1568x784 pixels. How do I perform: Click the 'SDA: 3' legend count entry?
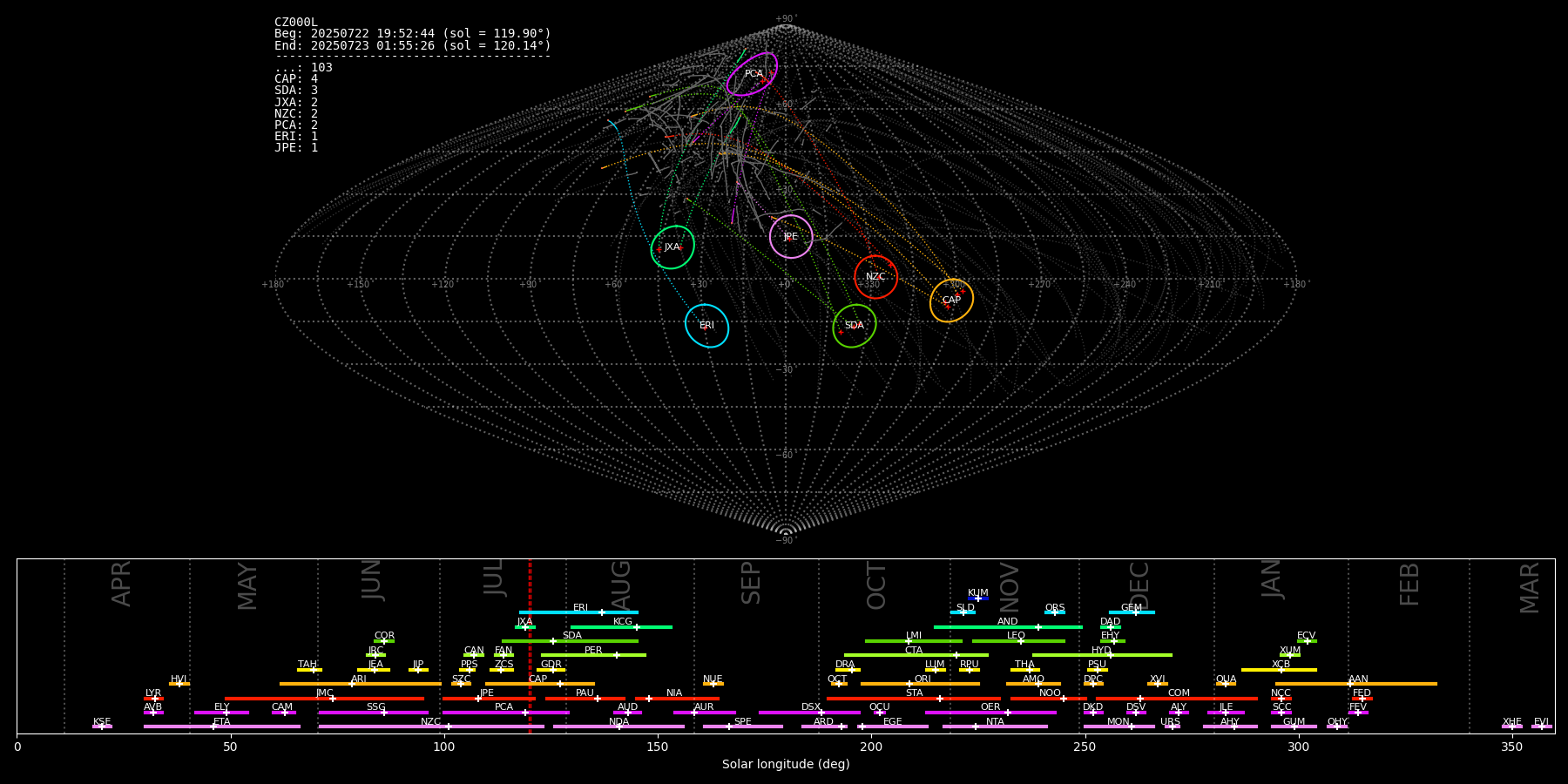296,91
